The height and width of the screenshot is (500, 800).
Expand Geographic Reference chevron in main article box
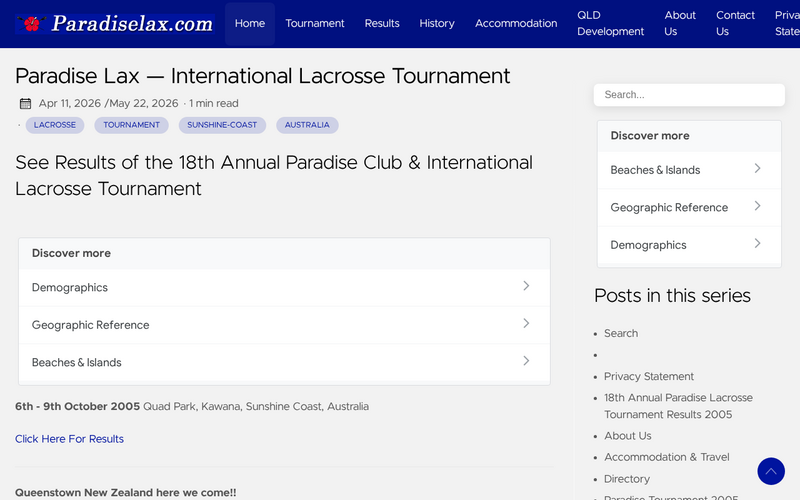tap(526, 323)
